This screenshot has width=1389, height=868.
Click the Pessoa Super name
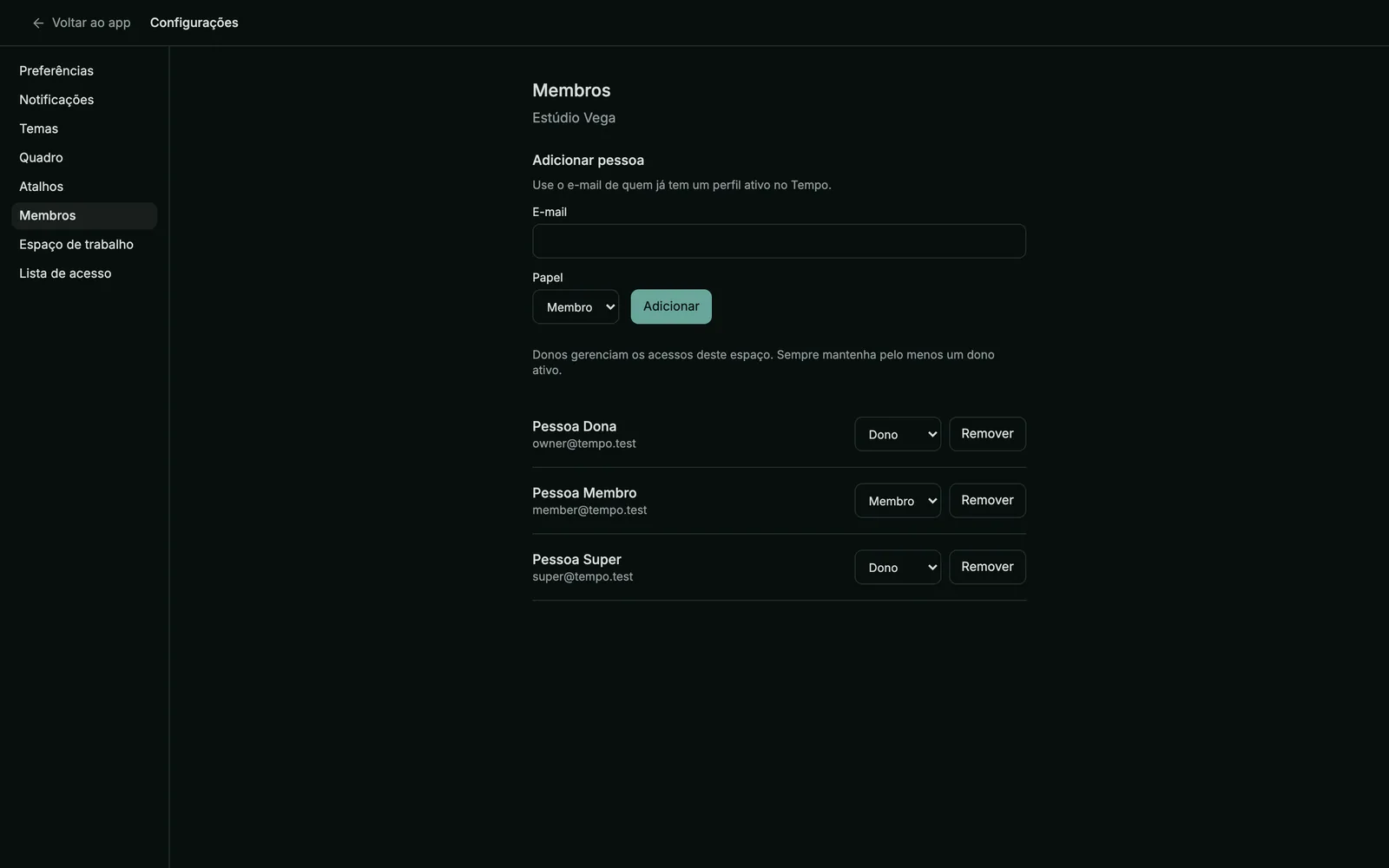tap(576, 560)
